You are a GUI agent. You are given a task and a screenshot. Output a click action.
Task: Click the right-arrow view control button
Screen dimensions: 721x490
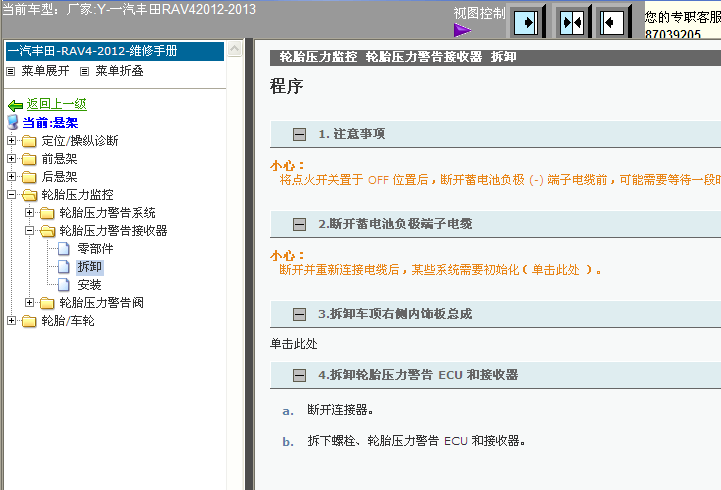(x=526, y=22)
